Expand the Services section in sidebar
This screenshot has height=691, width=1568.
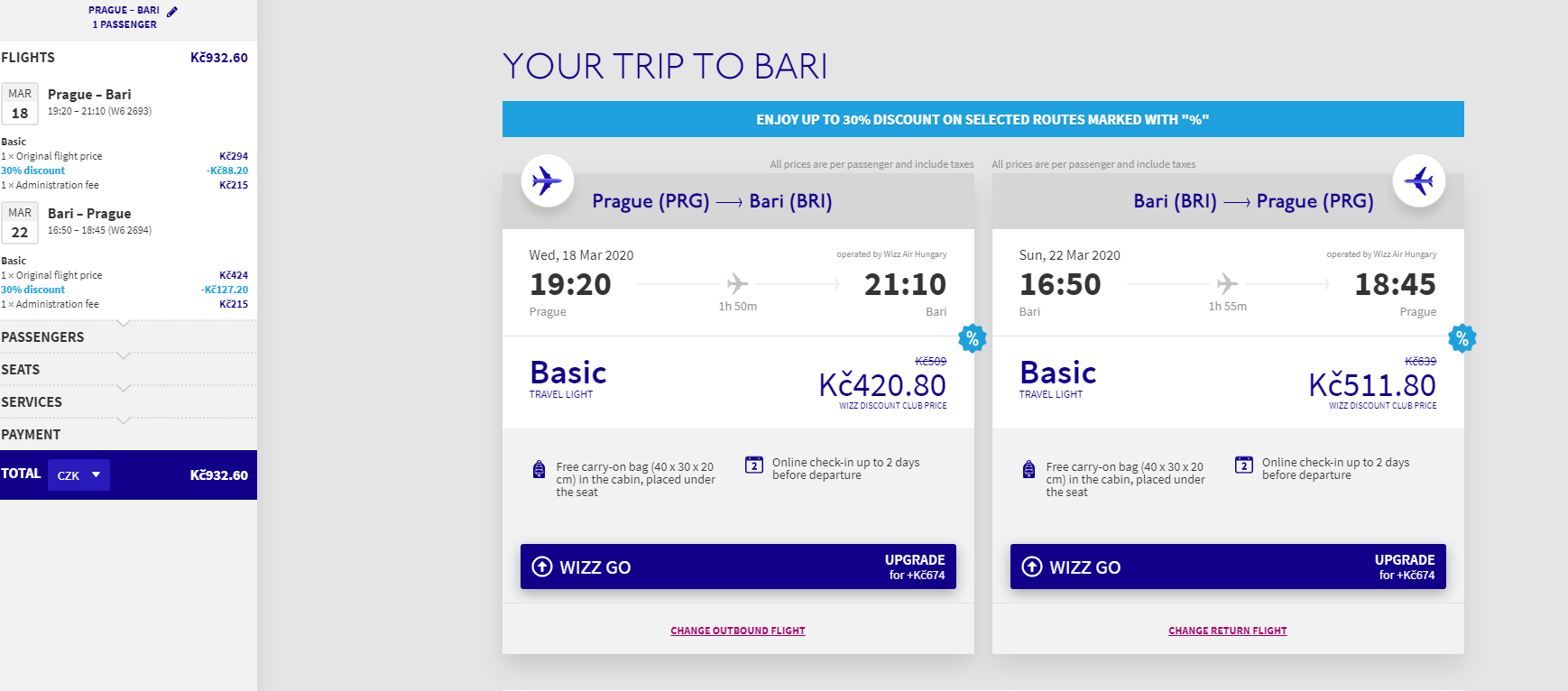[128, 402]
